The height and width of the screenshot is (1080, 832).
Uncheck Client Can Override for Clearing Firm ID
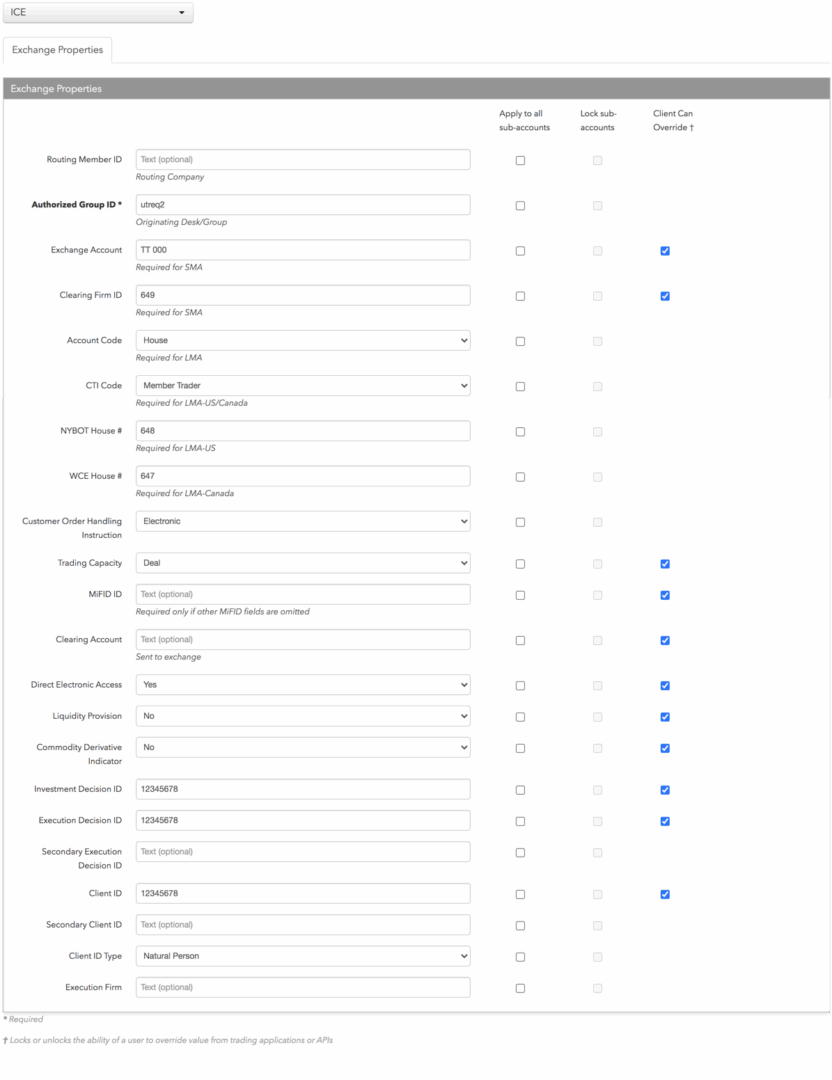click(665, 296)
